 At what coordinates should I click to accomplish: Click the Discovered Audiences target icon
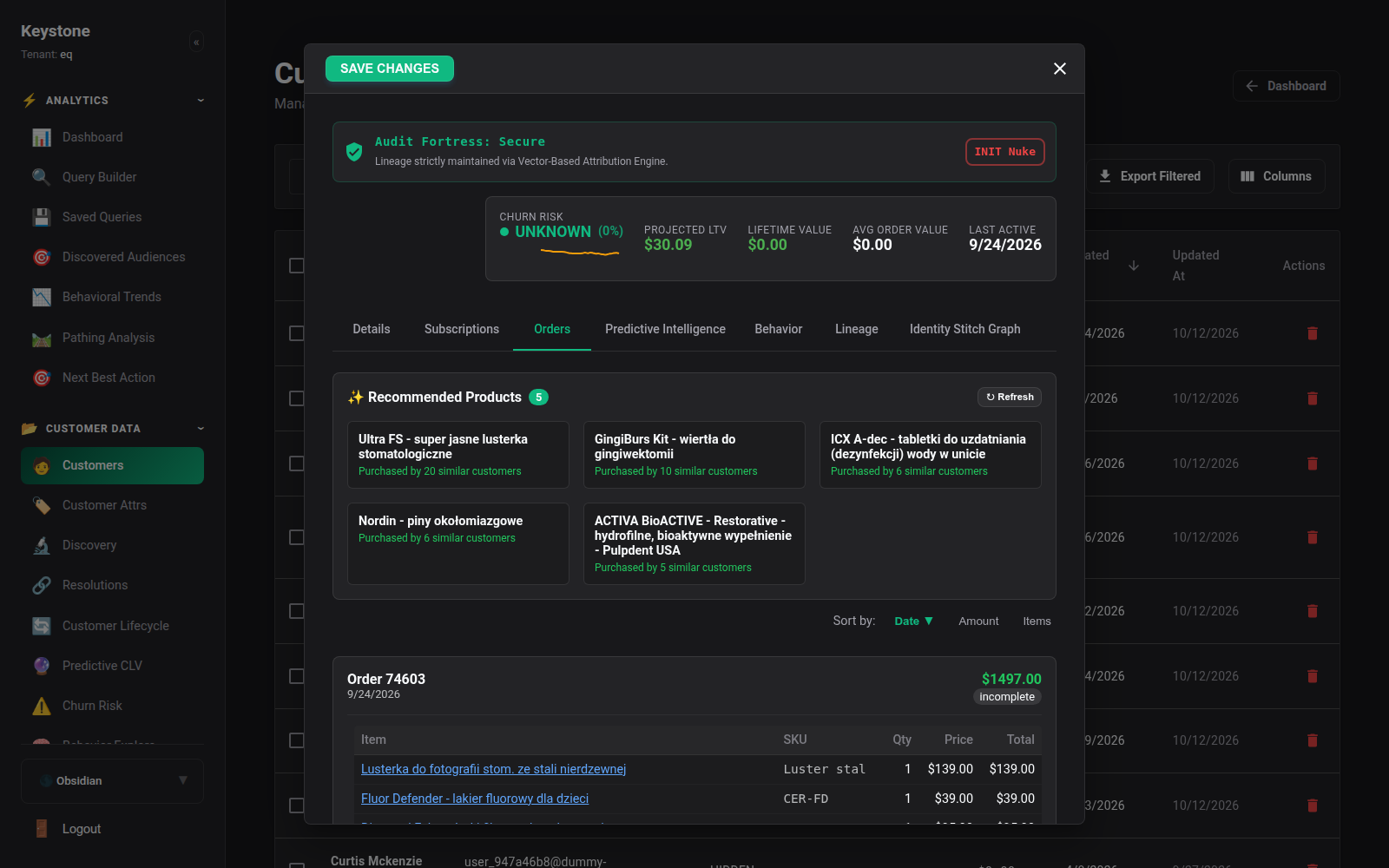point(42,257)
